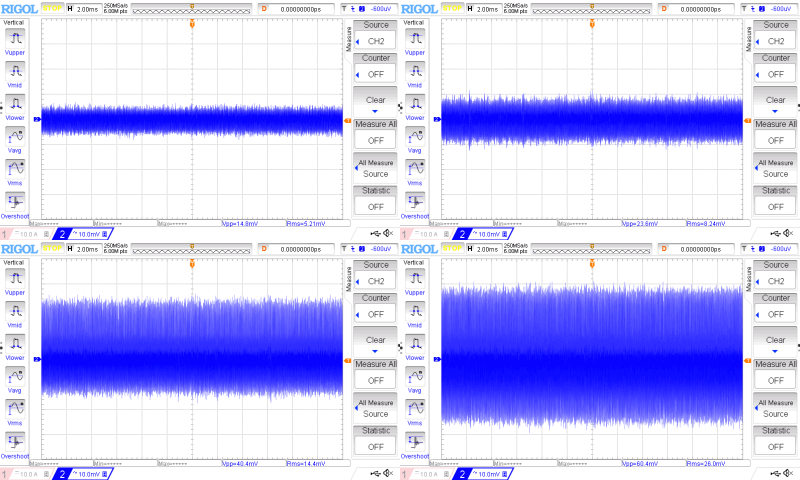This screenshot has width=800, height=480.
Task: Click the Vpp=60.4mV measurement readout
Action: (x=638, y=464)
